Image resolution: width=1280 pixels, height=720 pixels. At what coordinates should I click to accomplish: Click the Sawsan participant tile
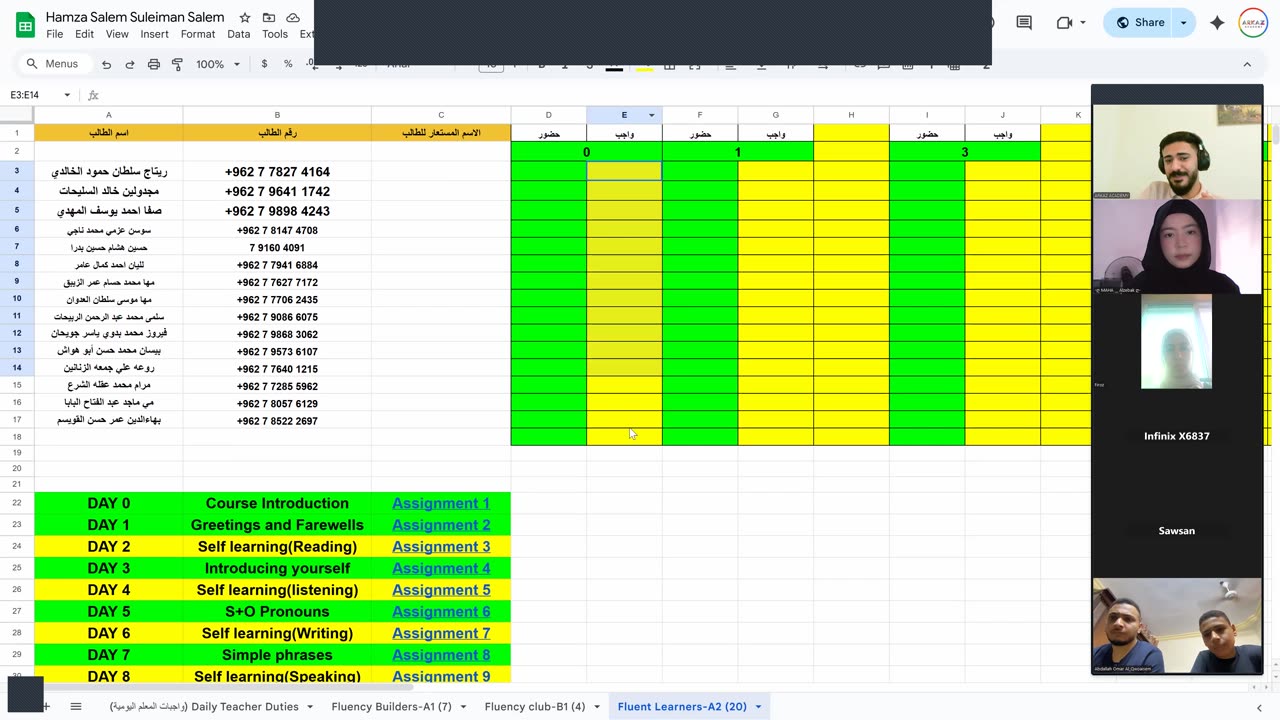pos(1177,531)
